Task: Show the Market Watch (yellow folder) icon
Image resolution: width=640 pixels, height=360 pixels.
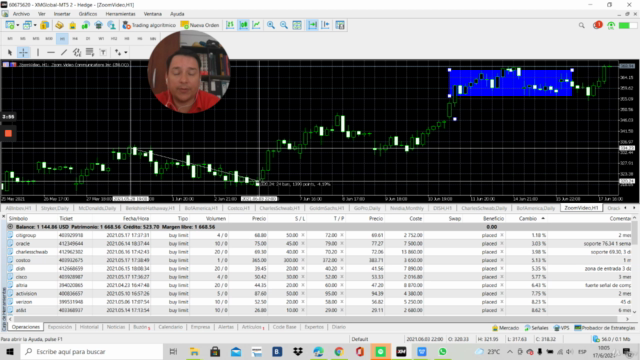Action: 44,25
